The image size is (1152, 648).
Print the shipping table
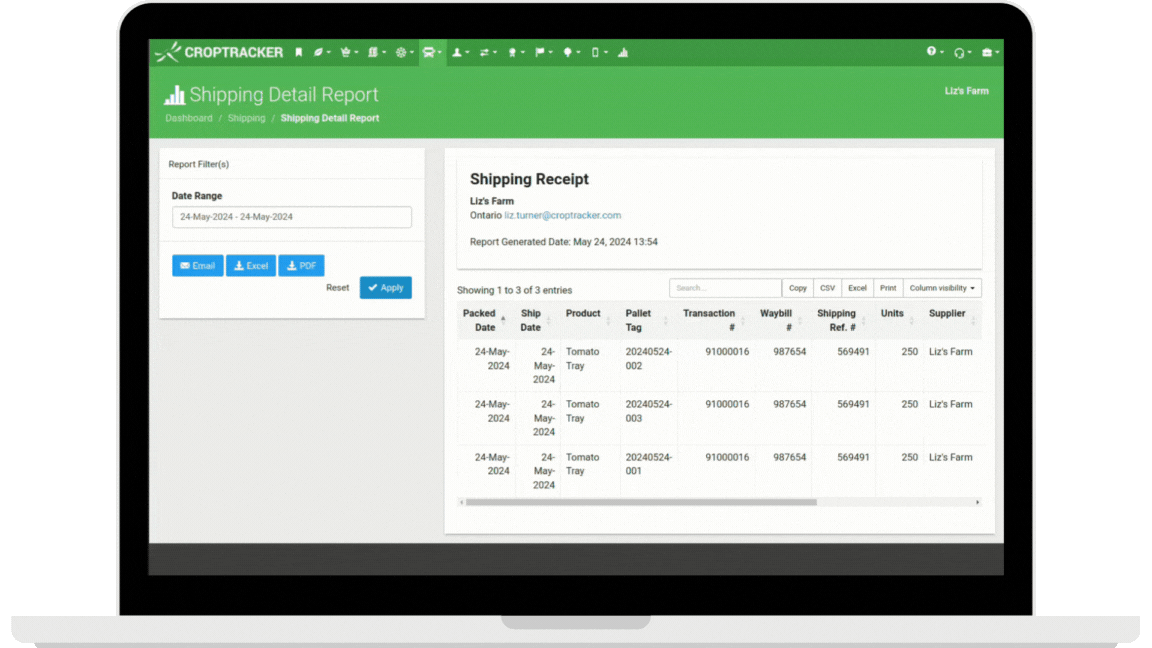click(888, 288)
